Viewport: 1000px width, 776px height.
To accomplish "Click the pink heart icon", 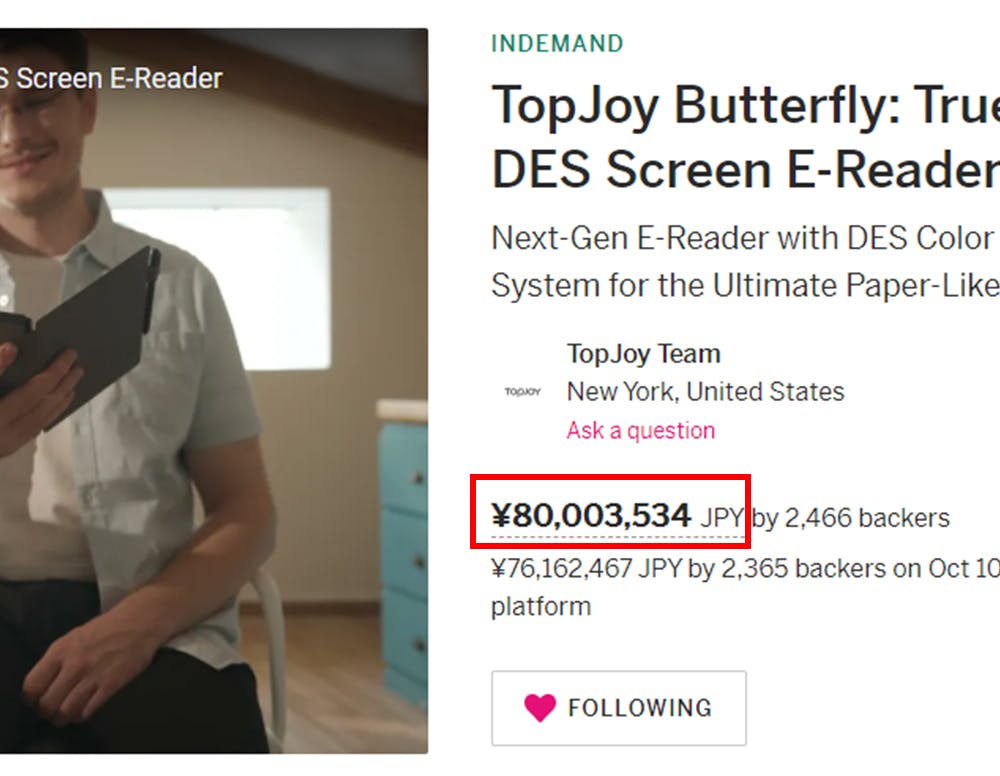I will 540,708.
